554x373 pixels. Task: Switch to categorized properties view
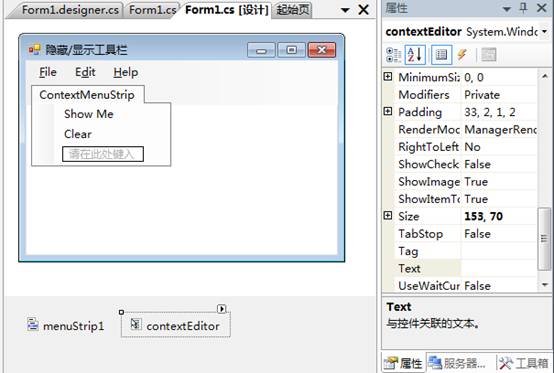(x=393, y=55)
